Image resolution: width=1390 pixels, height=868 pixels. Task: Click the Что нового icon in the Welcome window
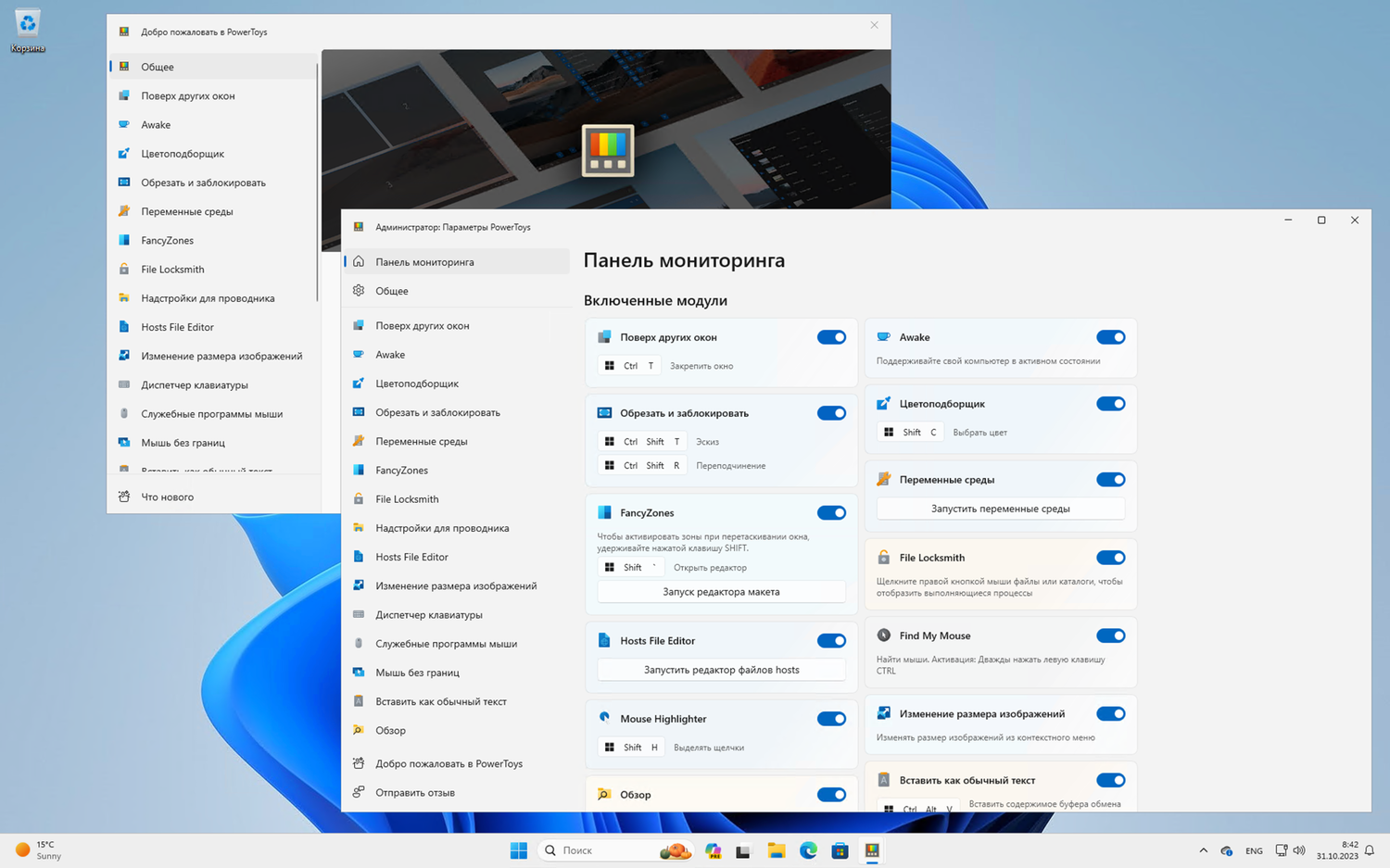(x=124, y=497)
